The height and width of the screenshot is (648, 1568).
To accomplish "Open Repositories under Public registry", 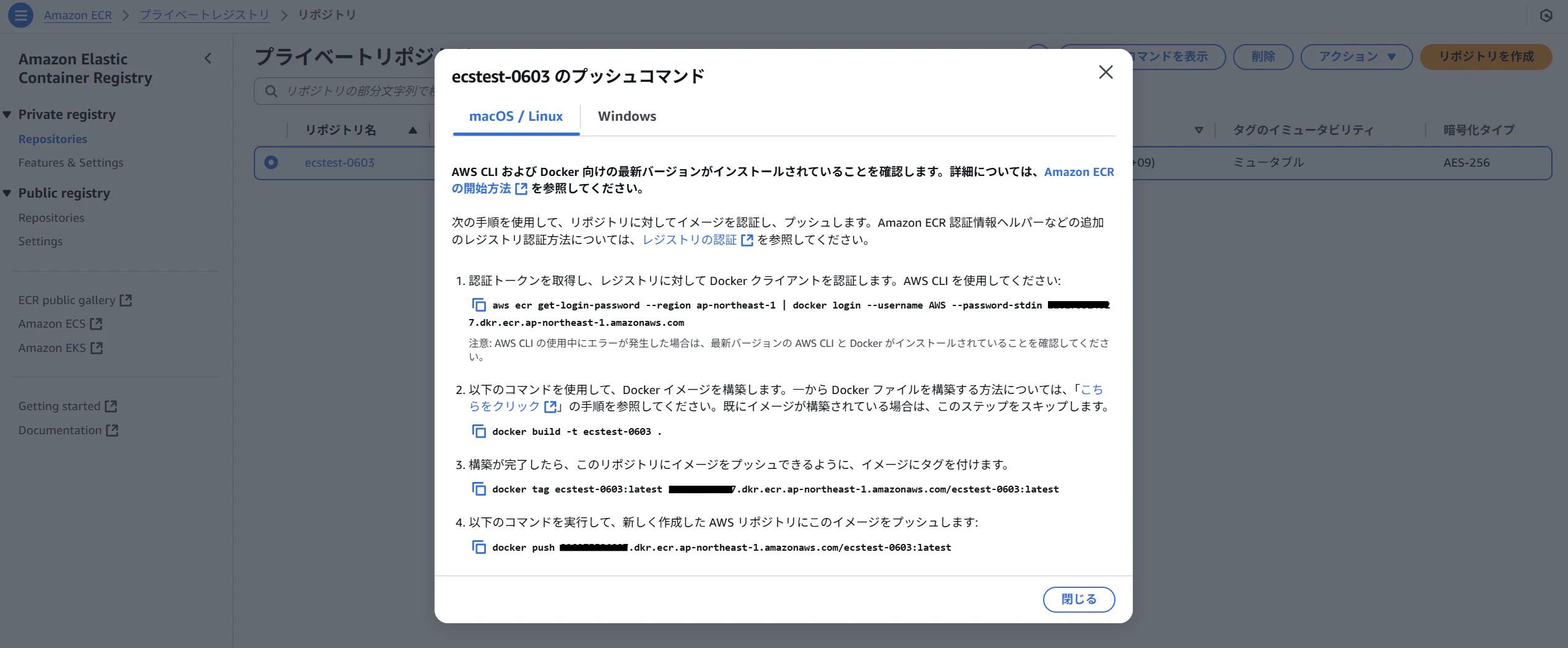I will (x=51, y=218).
